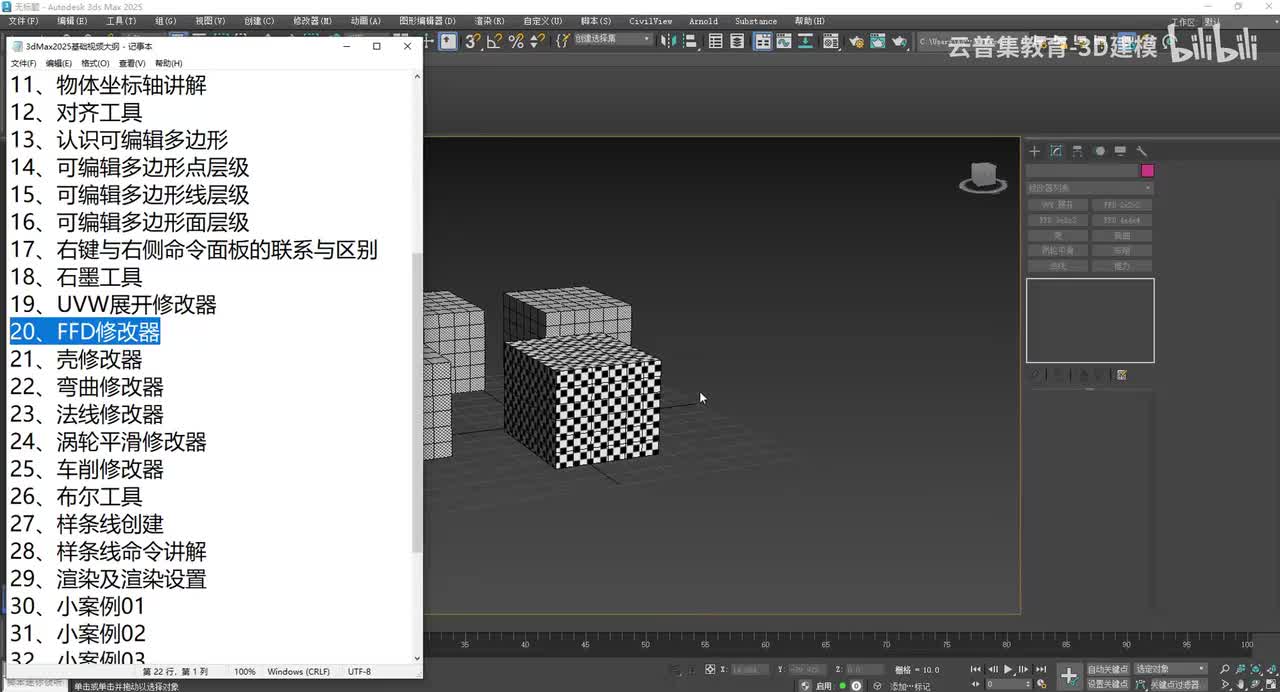1280x692 pixels.
Task: Toggle the Scene Explorer icon
Action: click(715, 41)
